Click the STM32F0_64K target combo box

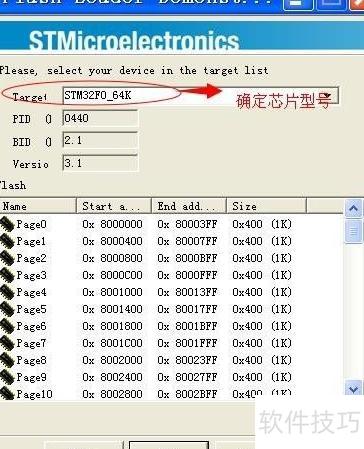pyautogui.click(x=200, y=96)
